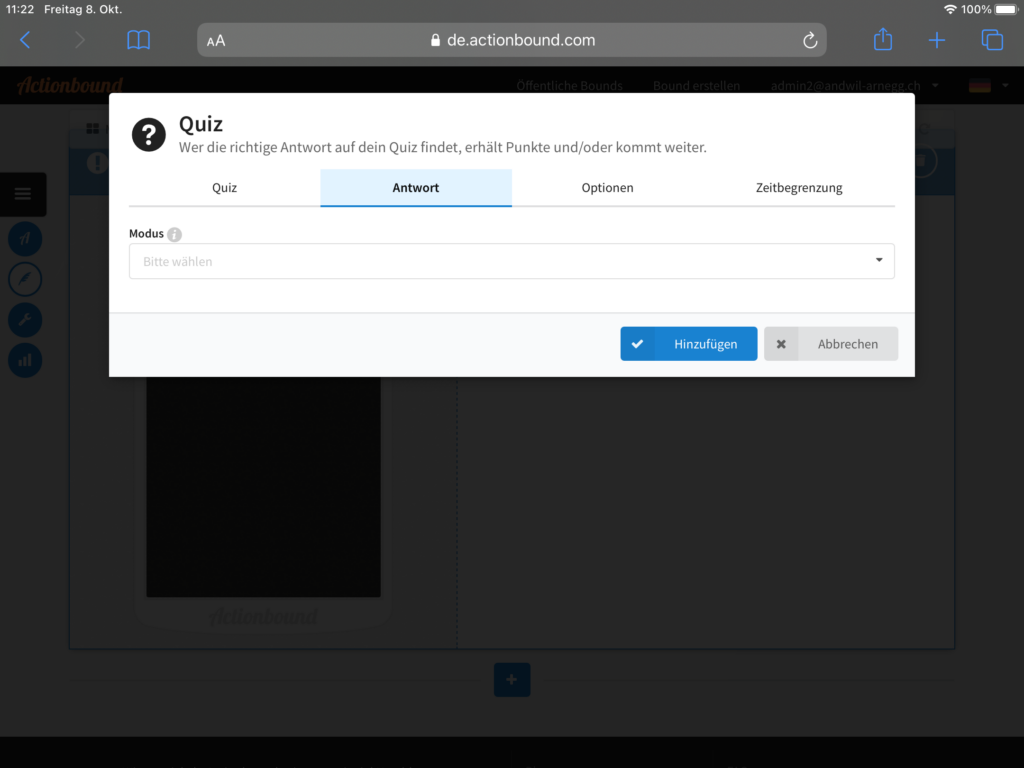Switch to the Optionen tab

click(x=607, y=188)
